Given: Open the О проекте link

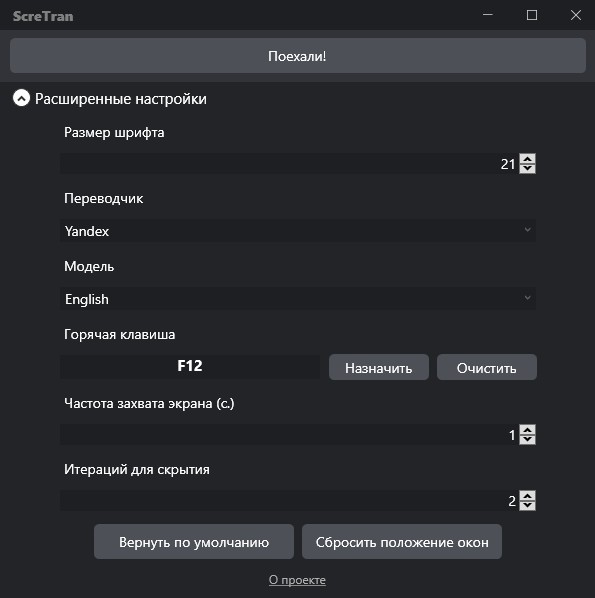Looking at the screenshot, I should 297,580.
